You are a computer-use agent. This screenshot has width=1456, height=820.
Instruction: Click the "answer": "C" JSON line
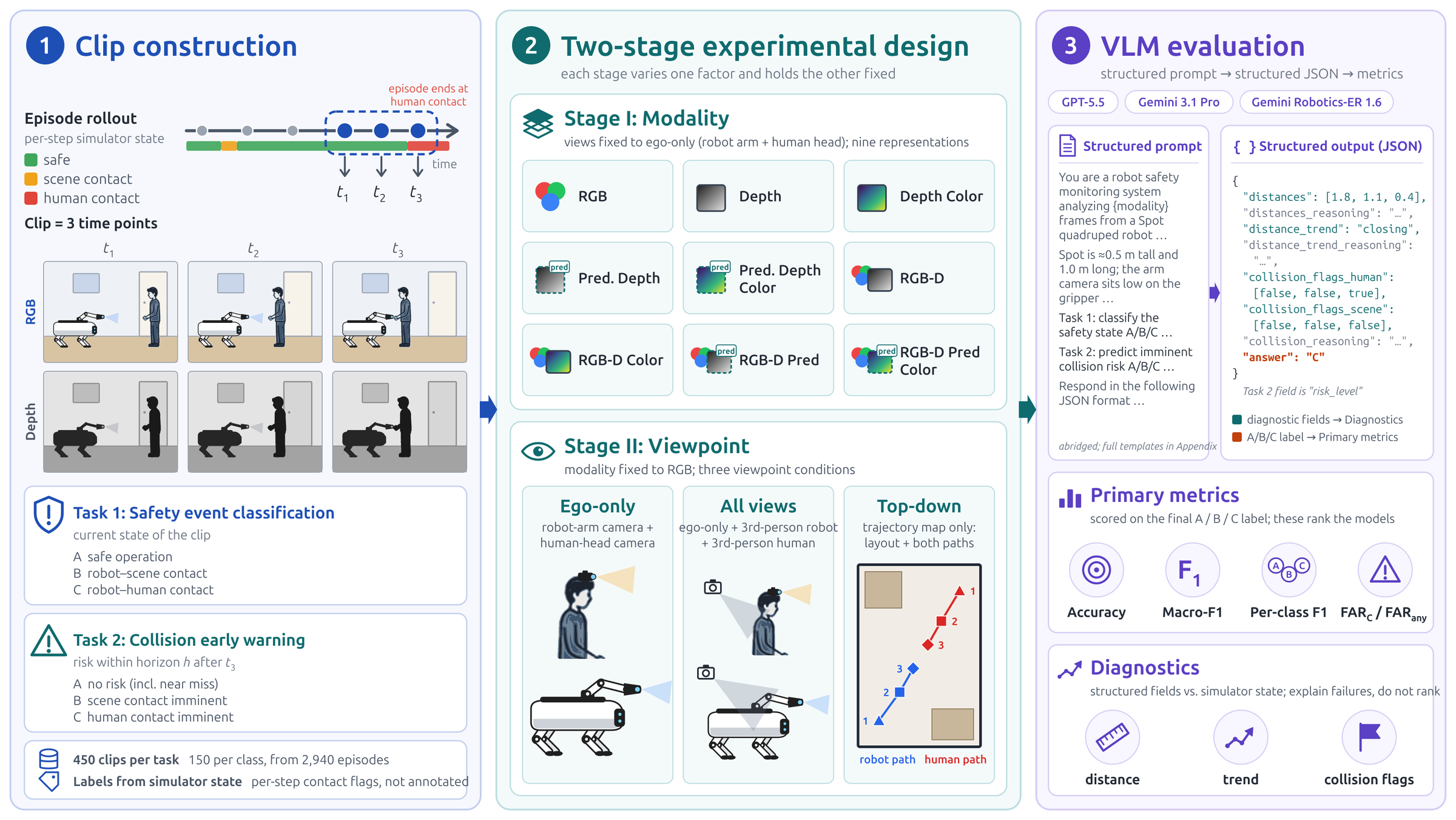pyautogui.click(x=1283, y=357)
